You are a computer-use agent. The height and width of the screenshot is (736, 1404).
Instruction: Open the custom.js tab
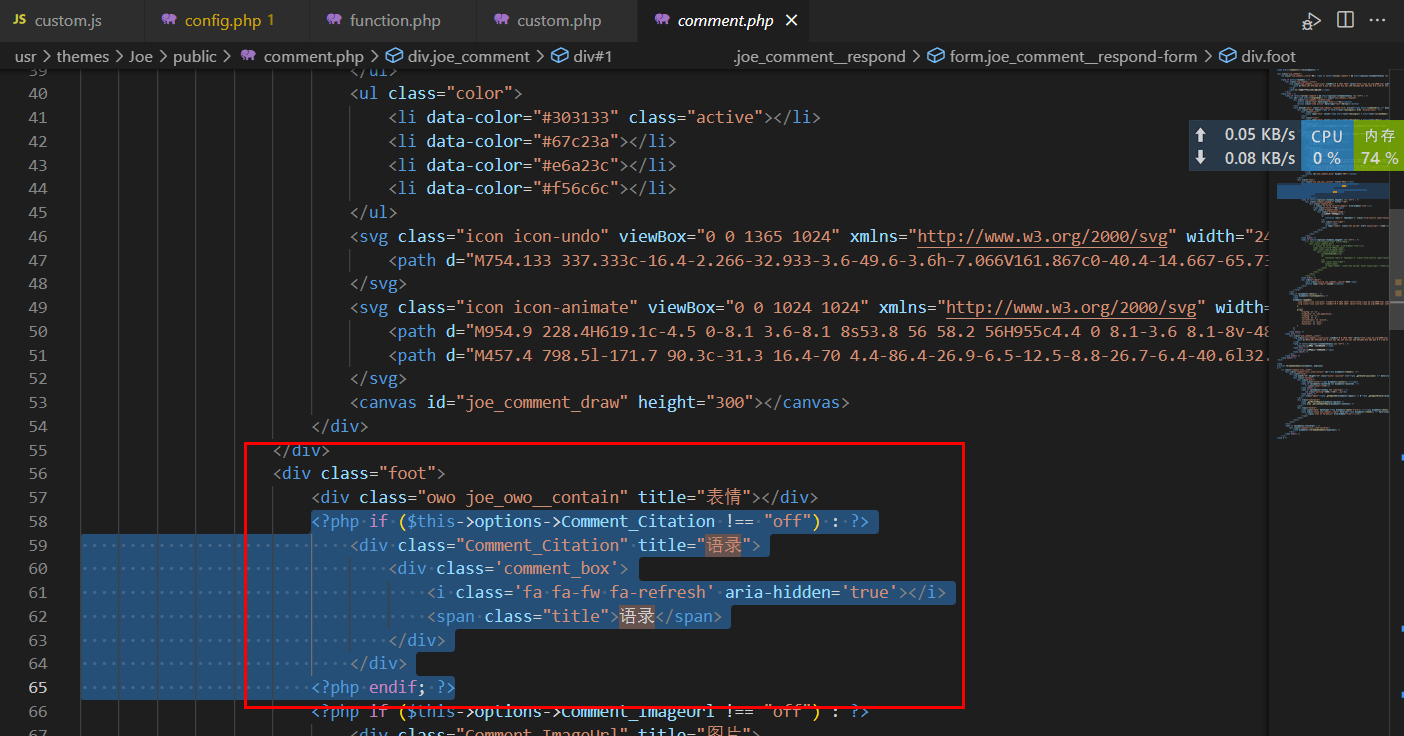coord(67,21)
